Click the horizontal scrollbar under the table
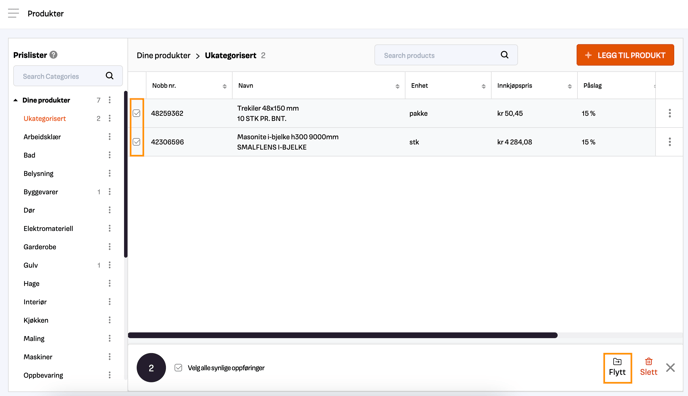688x396 pixels. (x=343, y=335)
